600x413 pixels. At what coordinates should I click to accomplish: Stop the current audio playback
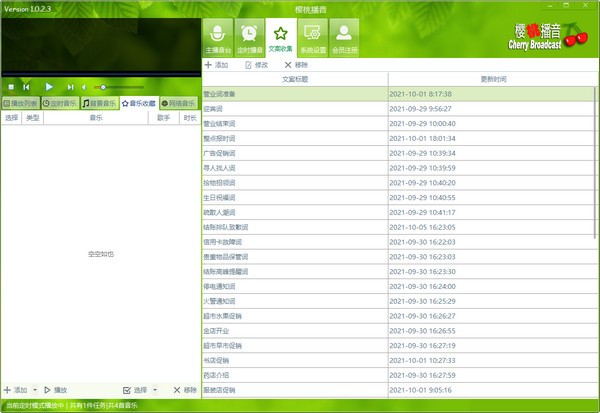click(11, 87)
